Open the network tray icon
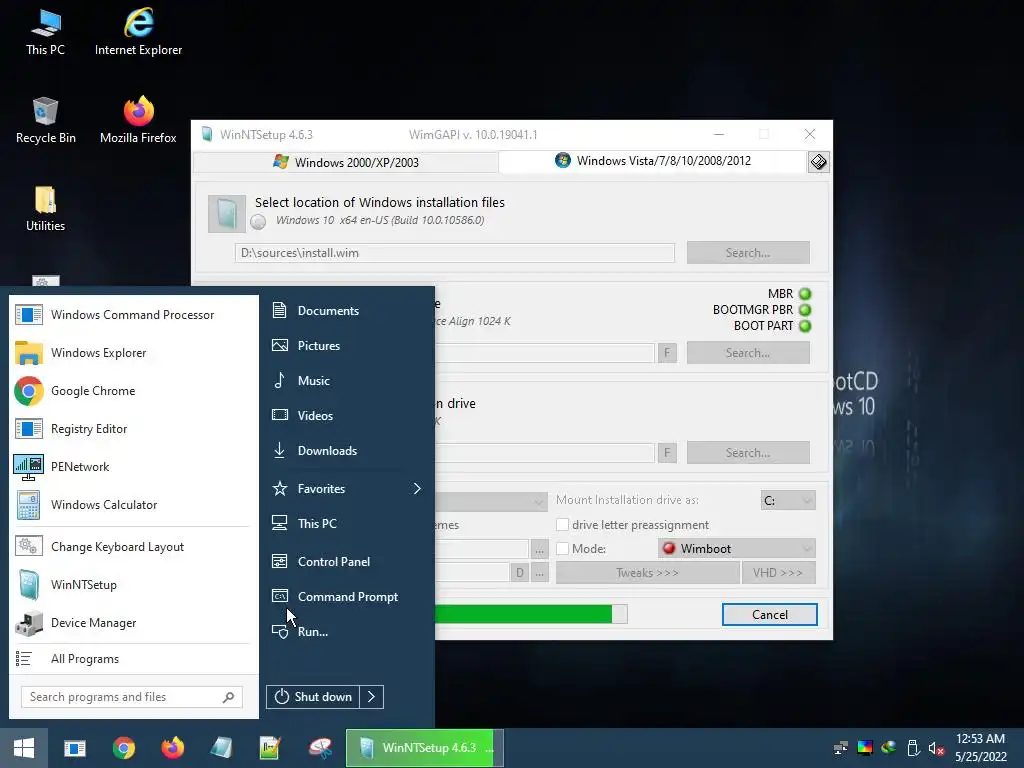Screen dimensions: 1024x768 [x=841, y=748]
